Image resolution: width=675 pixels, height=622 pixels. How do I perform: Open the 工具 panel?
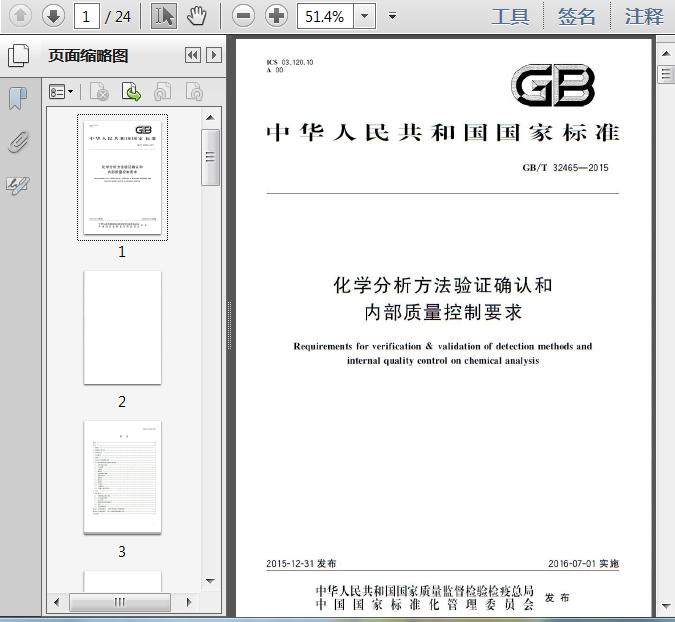click(511, 16)
